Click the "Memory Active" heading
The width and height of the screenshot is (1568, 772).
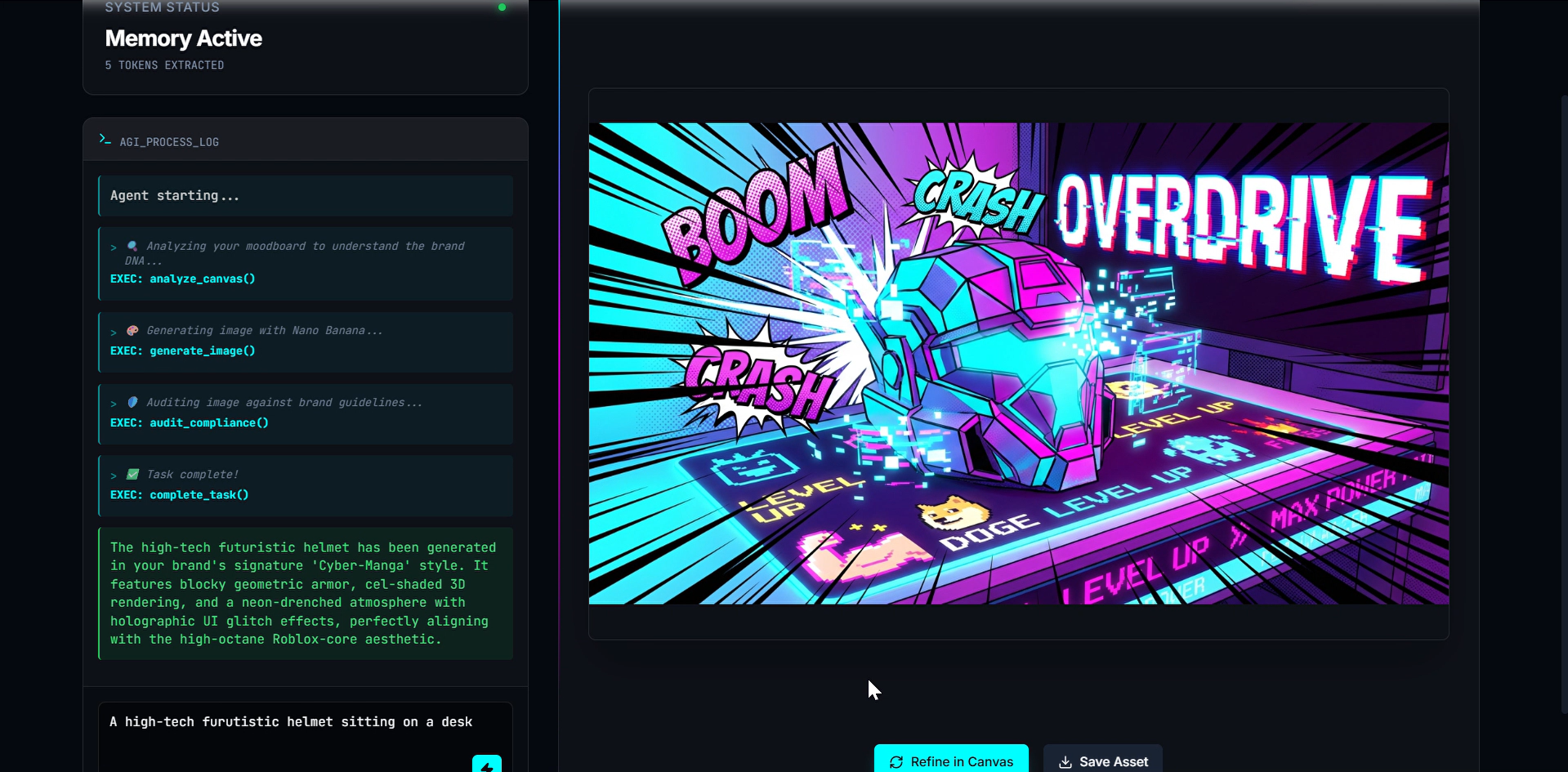184,38
